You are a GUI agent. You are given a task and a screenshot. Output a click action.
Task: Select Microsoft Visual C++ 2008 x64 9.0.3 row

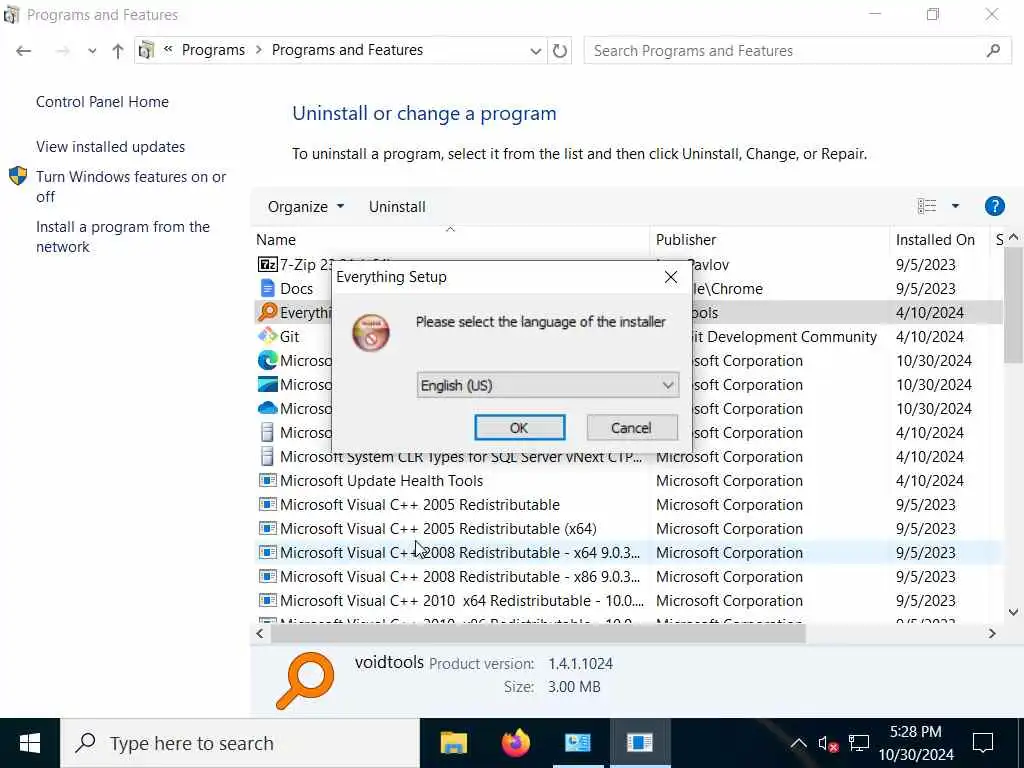[627, 552]
